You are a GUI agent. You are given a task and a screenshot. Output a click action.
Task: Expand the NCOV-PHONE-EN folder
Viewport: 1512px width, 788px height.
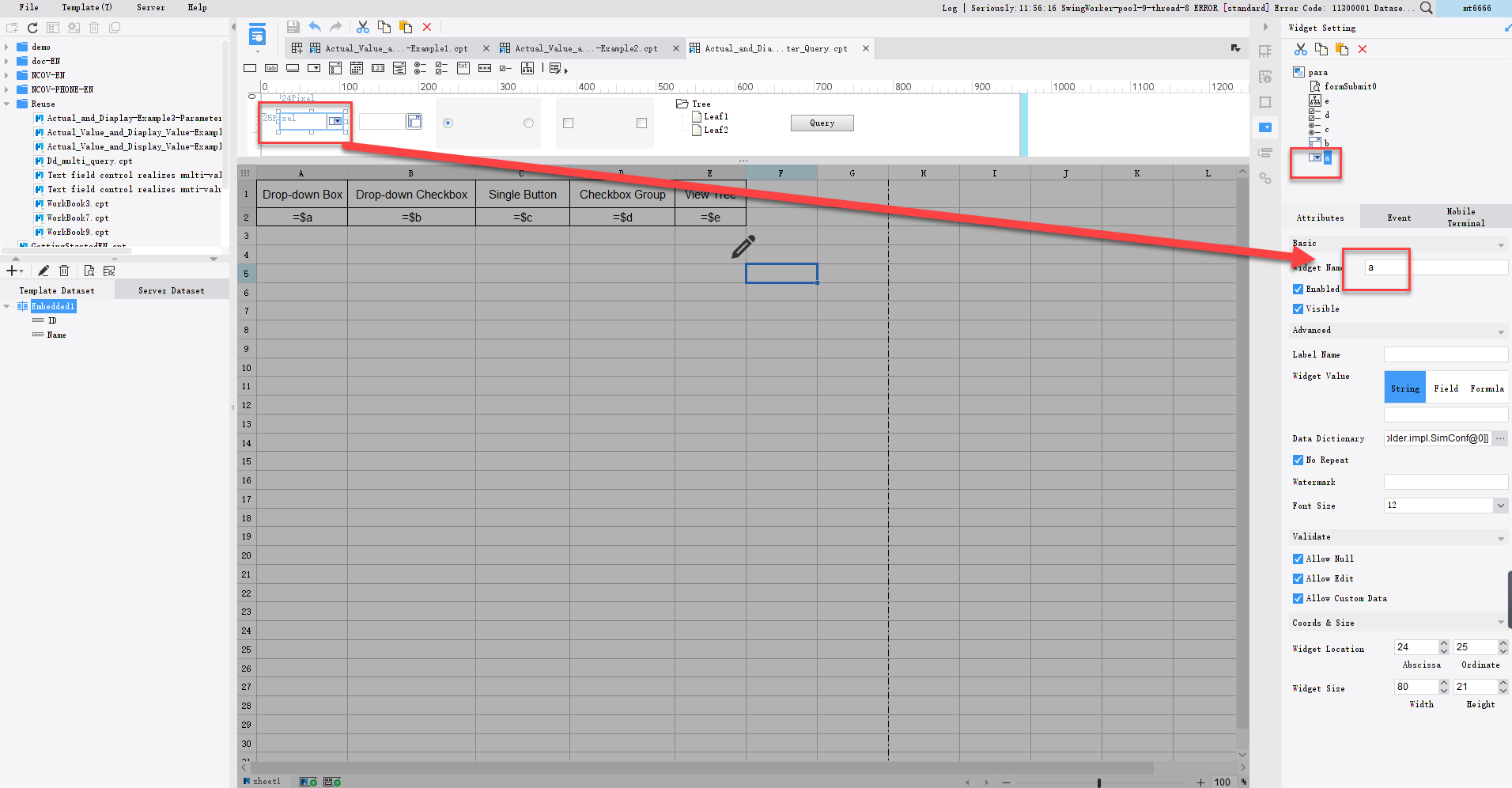tap(6, 90)
